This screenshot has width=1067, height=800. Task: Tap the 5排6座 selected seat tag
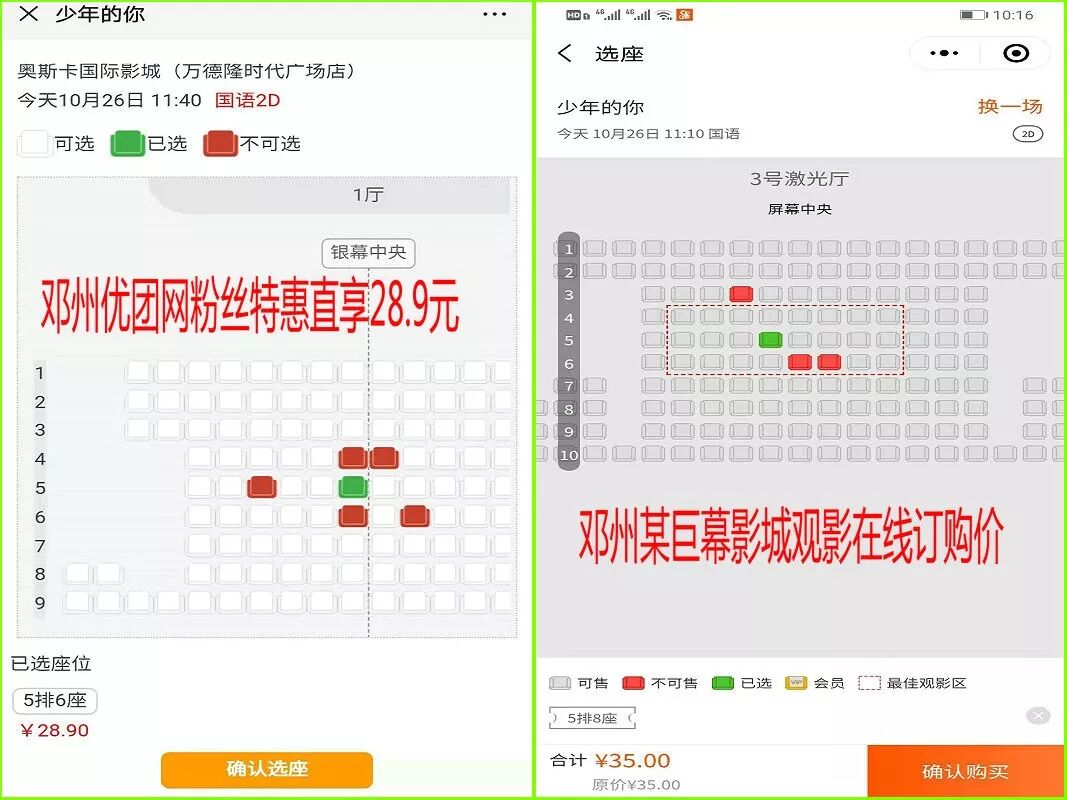55,701
